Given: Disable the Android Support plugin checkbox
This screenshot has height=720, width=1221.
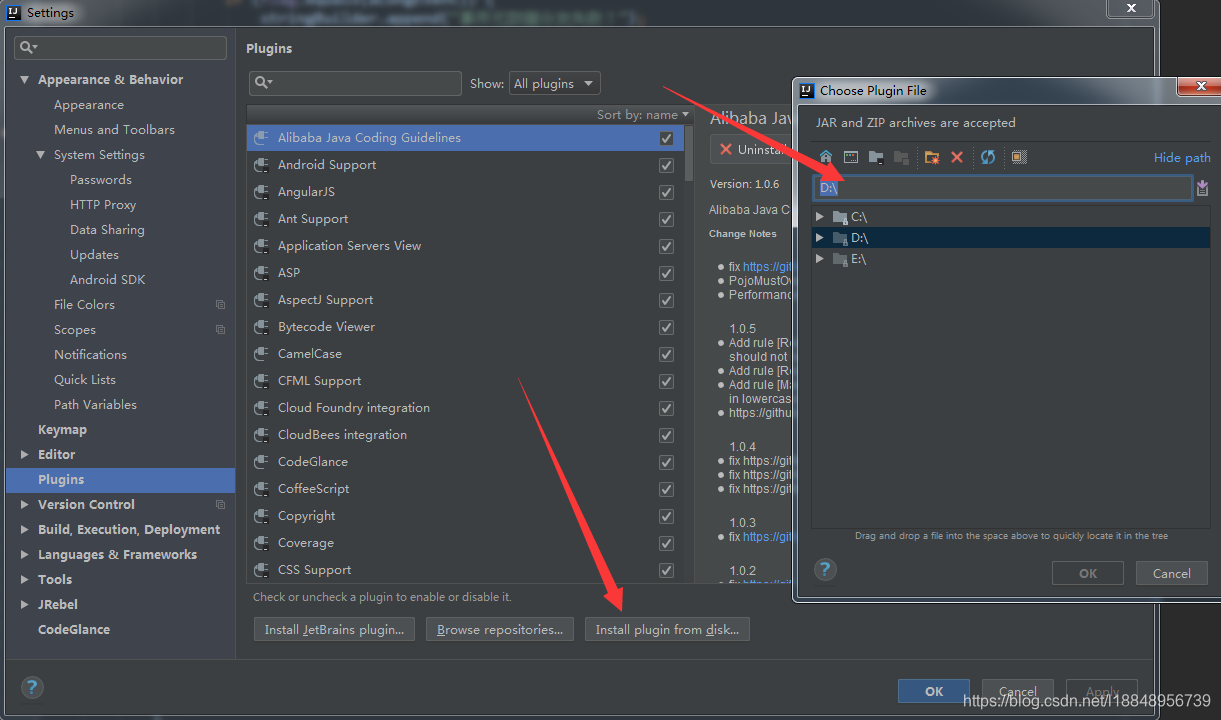Looking at the screenshot, I should 666,165.
